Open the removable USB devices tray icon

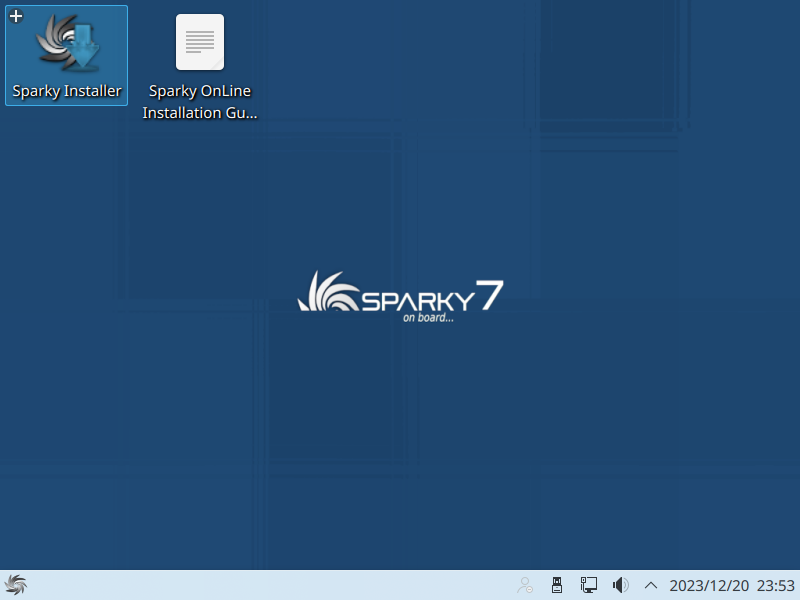tap(557, 585)
